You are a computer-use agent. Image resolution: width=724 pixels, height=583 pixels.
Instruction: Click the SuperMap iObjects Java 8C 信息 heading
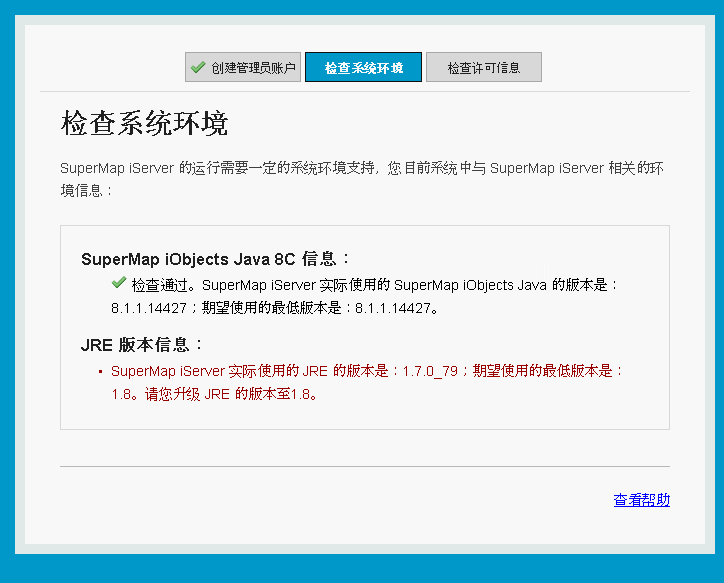tap(215, 259)
